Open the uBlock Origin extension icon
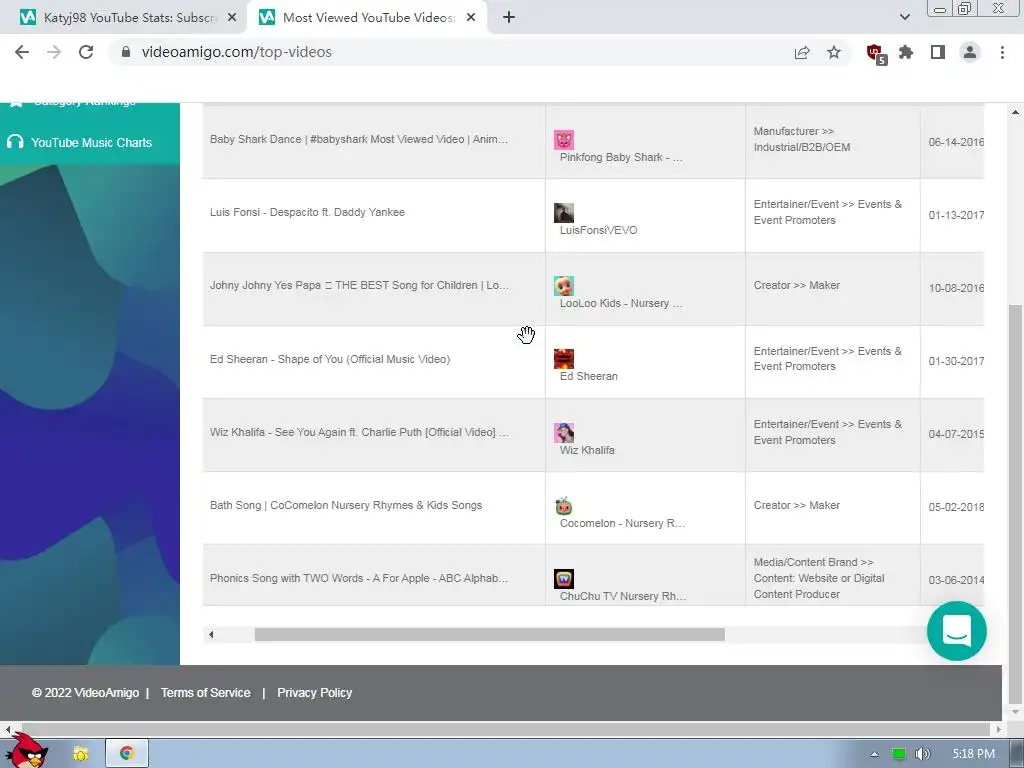The width and height of the screenshot is (1024, 768). click(x=876, y=54)
